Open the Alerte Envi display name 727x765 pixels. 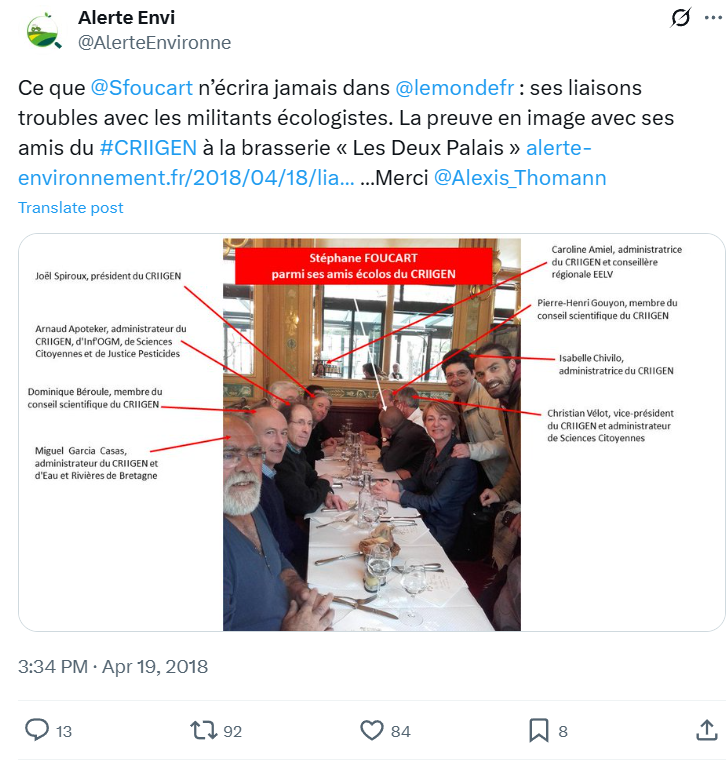126,18
